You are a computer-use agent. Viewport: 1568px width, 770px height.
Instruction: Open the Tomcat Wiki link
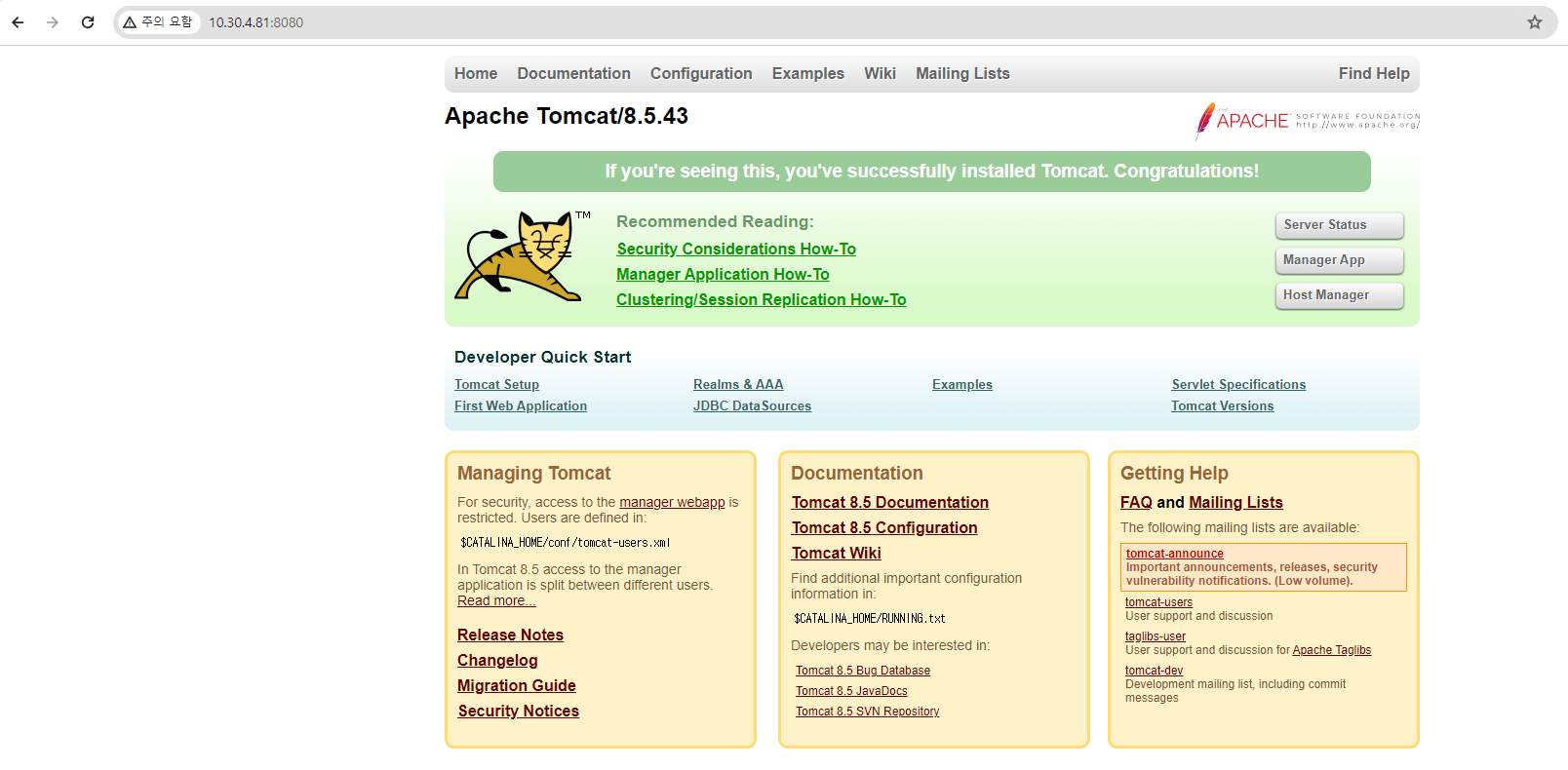coord(837,554)
